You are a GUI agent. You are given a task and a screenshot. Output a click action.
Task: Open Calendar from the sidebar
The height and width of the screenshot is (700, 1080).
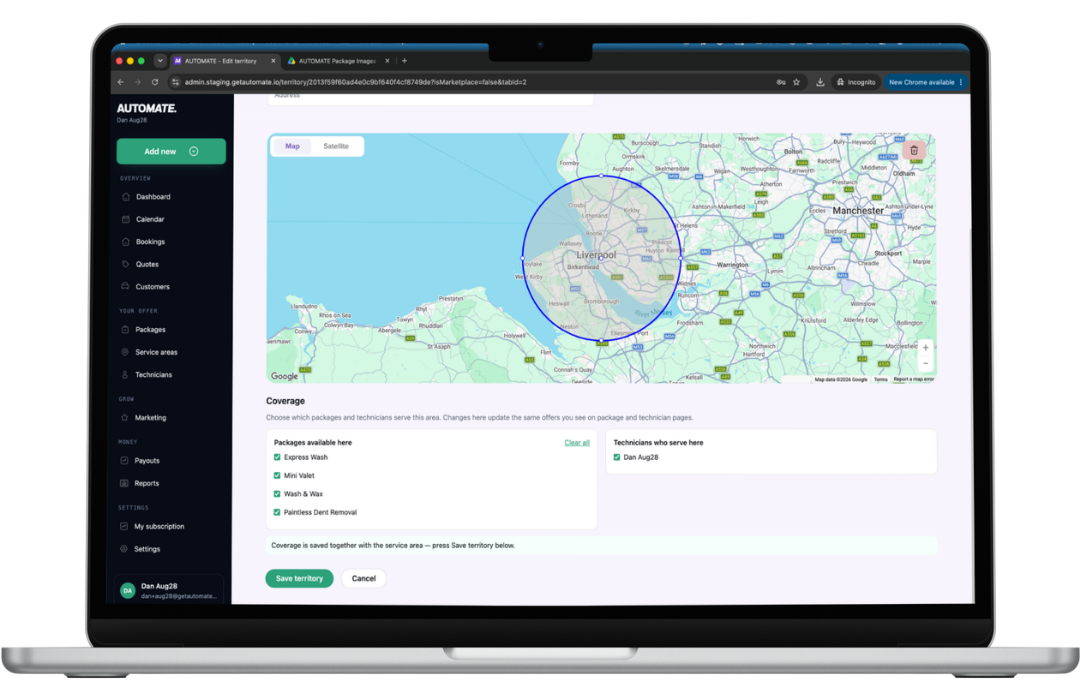149,219
